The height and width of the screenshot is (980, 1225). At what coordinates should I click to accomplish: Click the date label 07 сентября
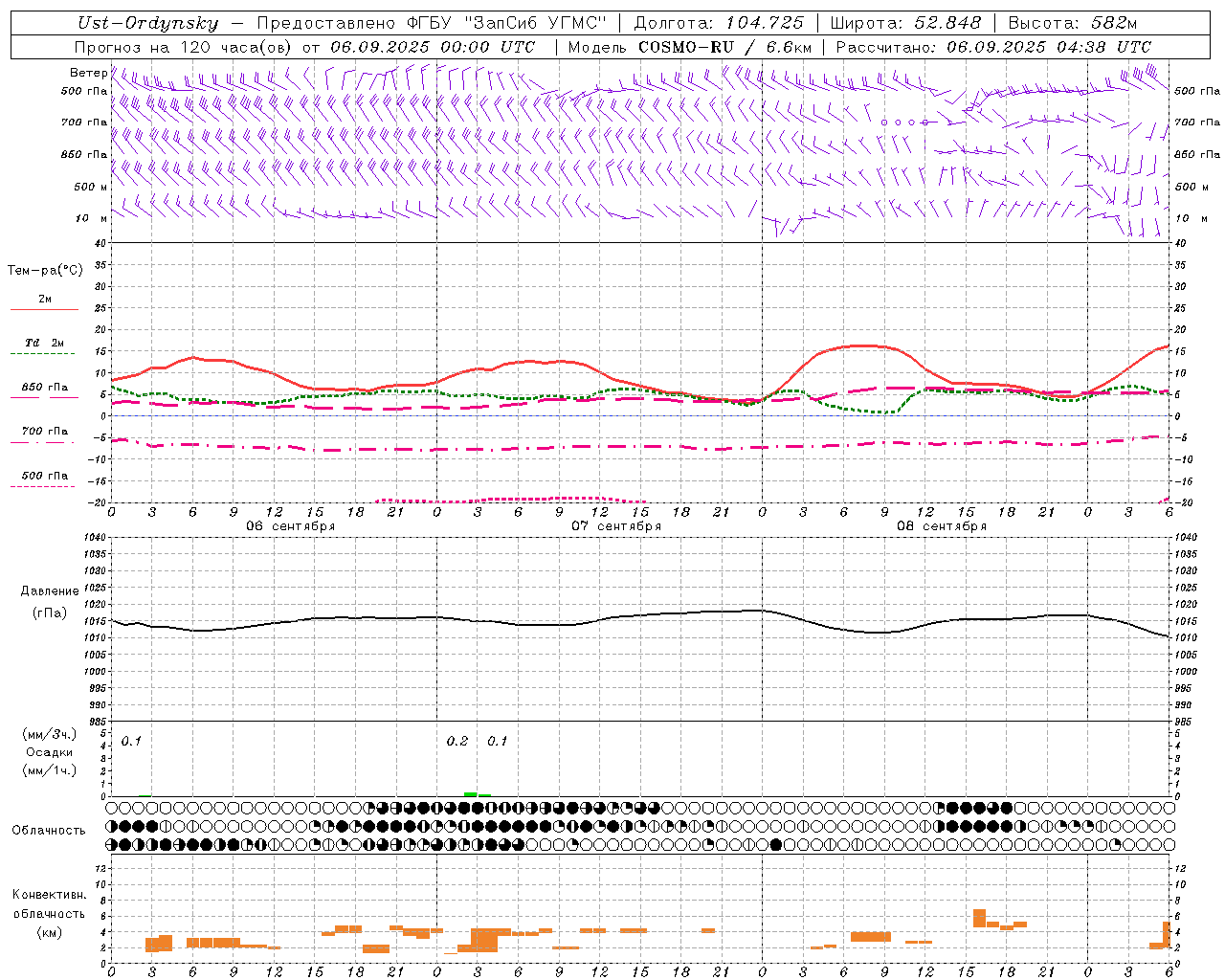pos(616,526)
